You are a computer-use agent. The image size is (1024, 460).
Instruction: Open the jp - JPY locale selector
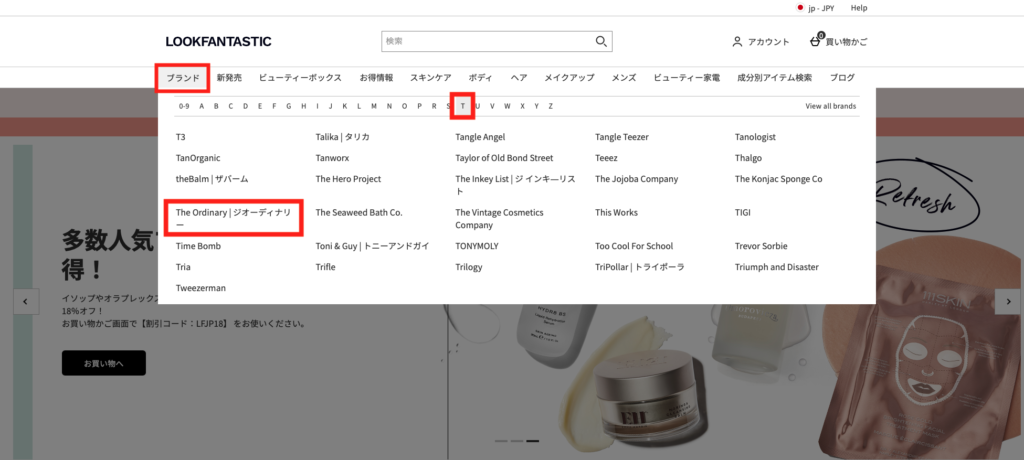coord(814,8)
